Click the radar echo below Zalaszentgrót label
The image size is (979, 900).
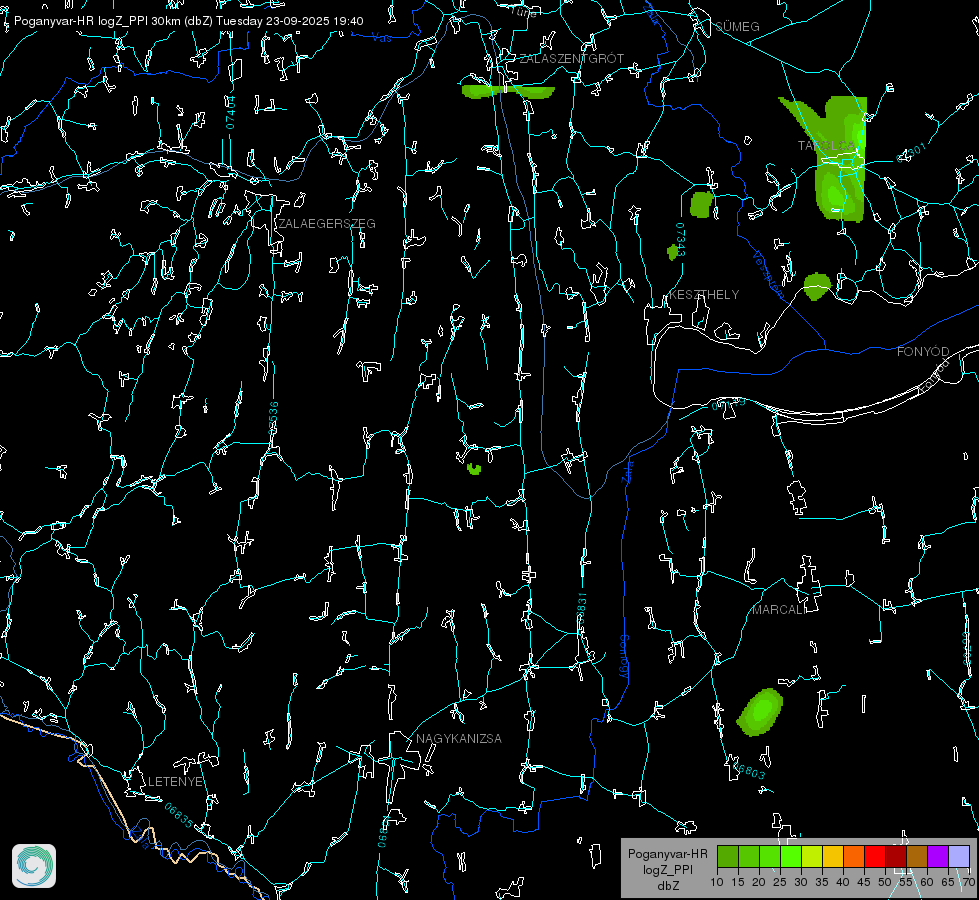(507, 92)
